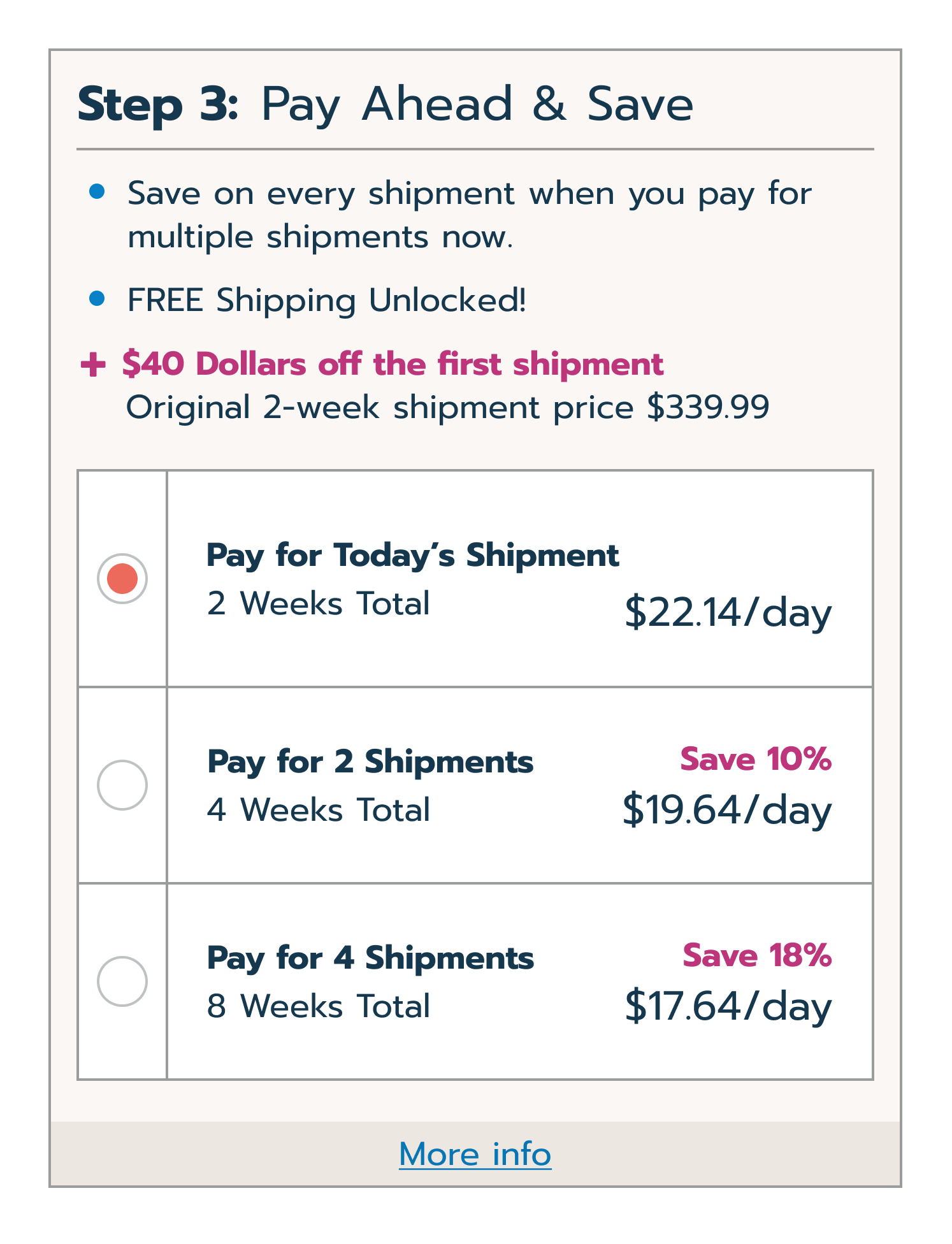The width and height of the screenshot is (952, 1244).
Task: Click the $40 Dollars off first shipment text
Action: [393, 364]
